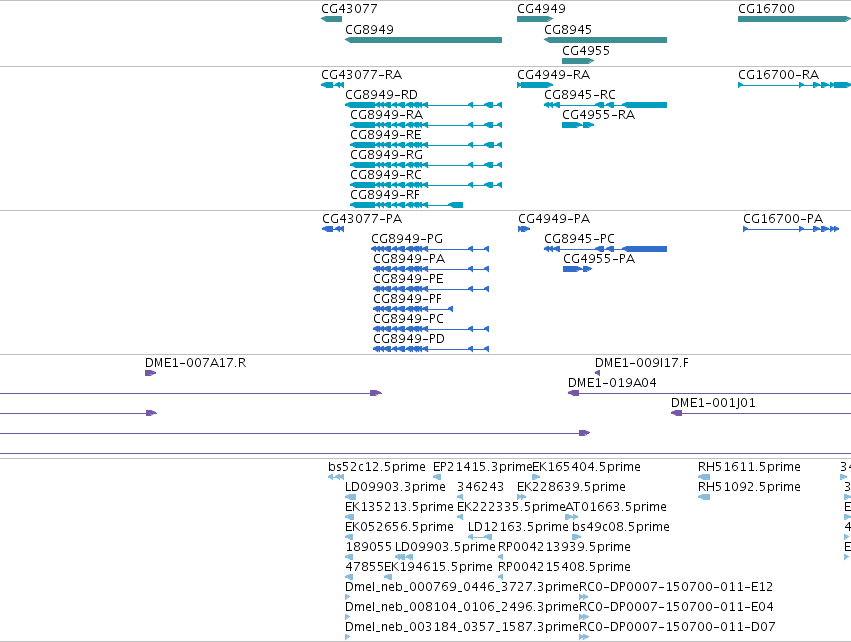The width and height of the screenshot is (851, 642).
Task: Select protein CG4949-PA
Action: point(524,229)
